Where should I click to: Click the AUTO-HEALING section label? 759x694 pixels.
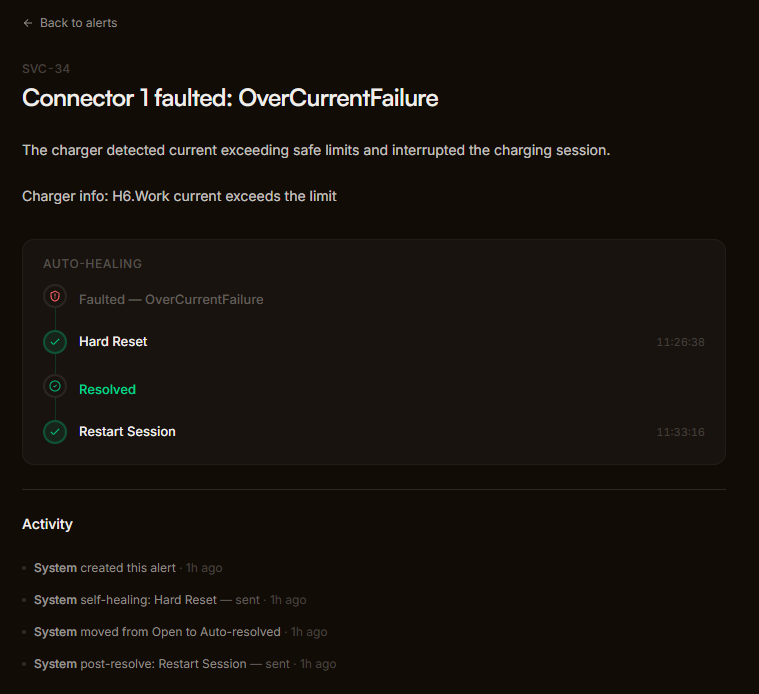tap(92, 264)
